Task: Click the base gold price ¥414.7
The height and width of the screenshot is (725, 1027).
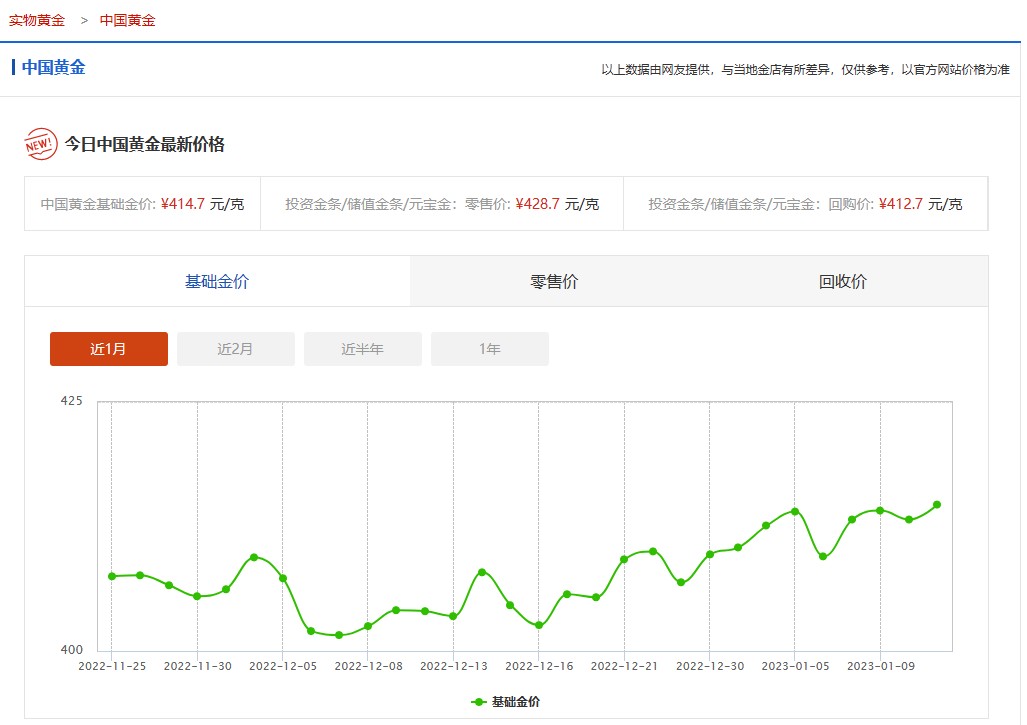Action: coord(183,204)
